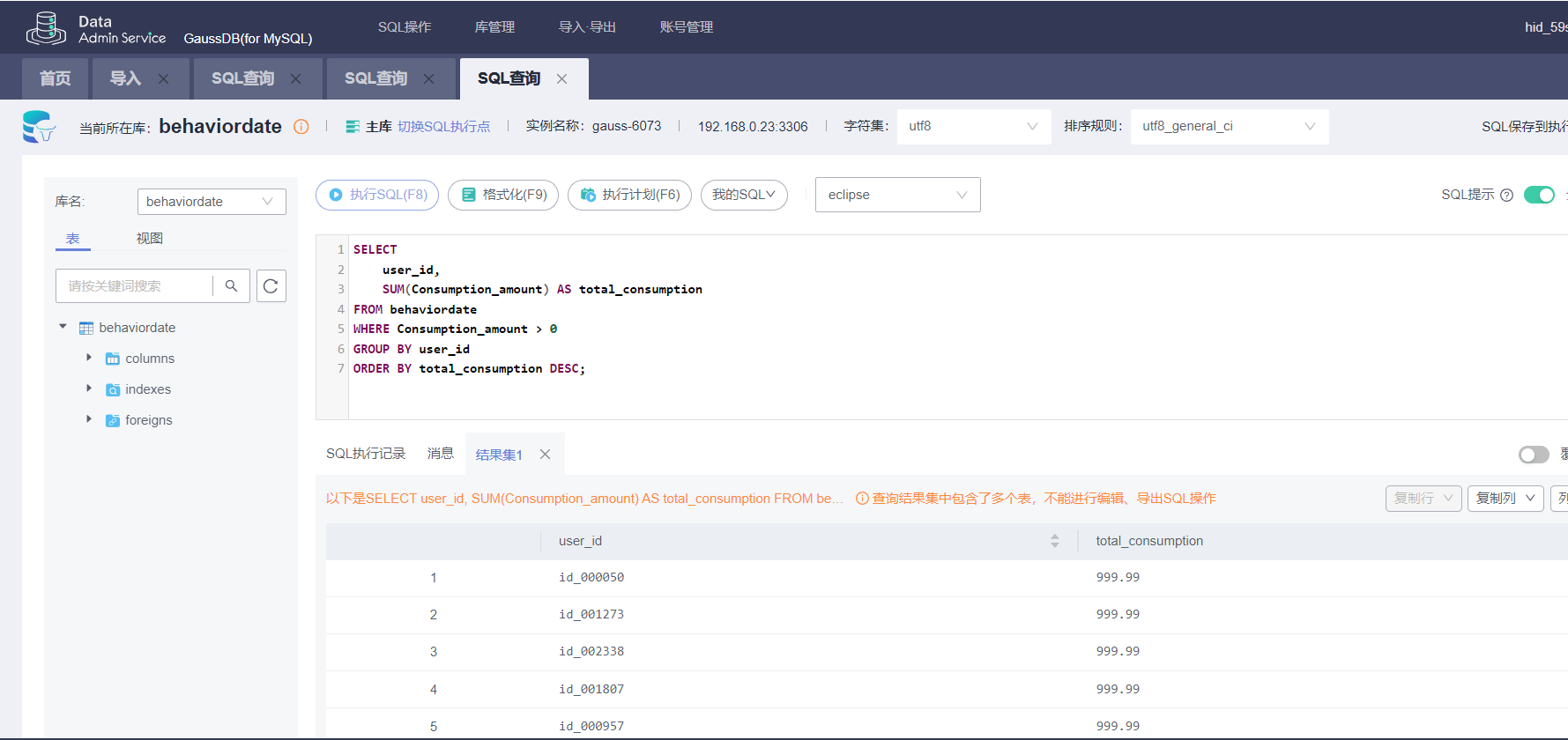Close the import tab
The image size is (1568, 740).
[x=163, y=78]
